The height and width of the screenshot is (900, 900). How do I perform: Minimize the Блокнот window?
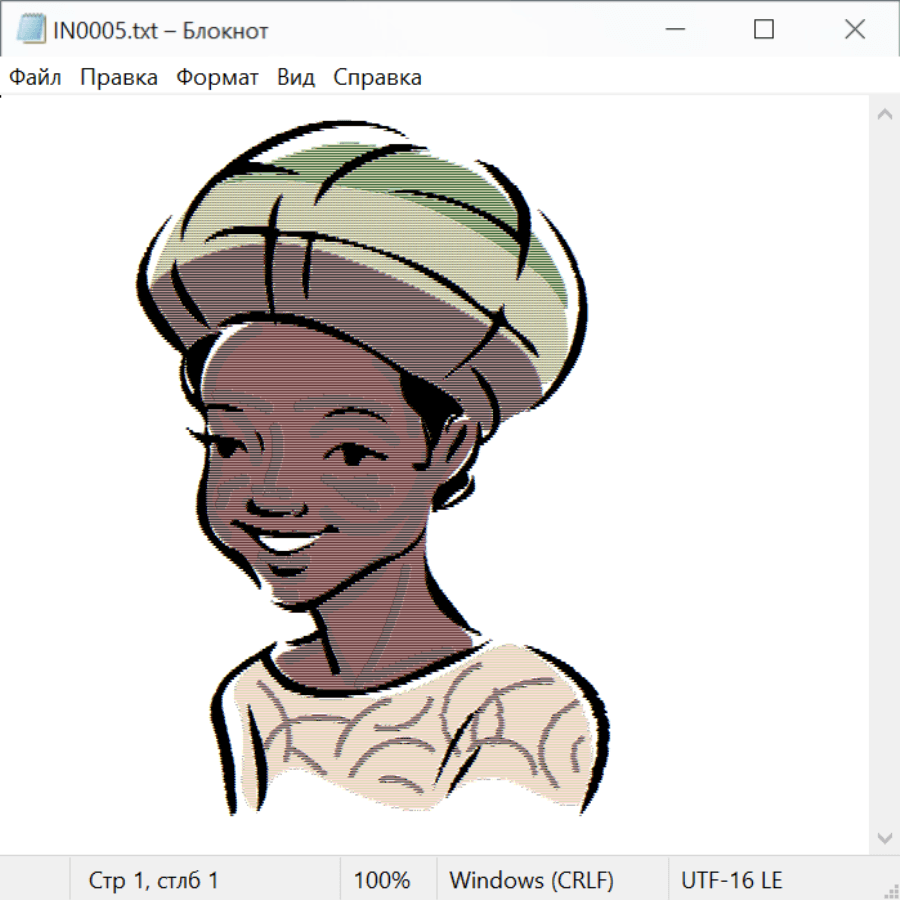673,30
